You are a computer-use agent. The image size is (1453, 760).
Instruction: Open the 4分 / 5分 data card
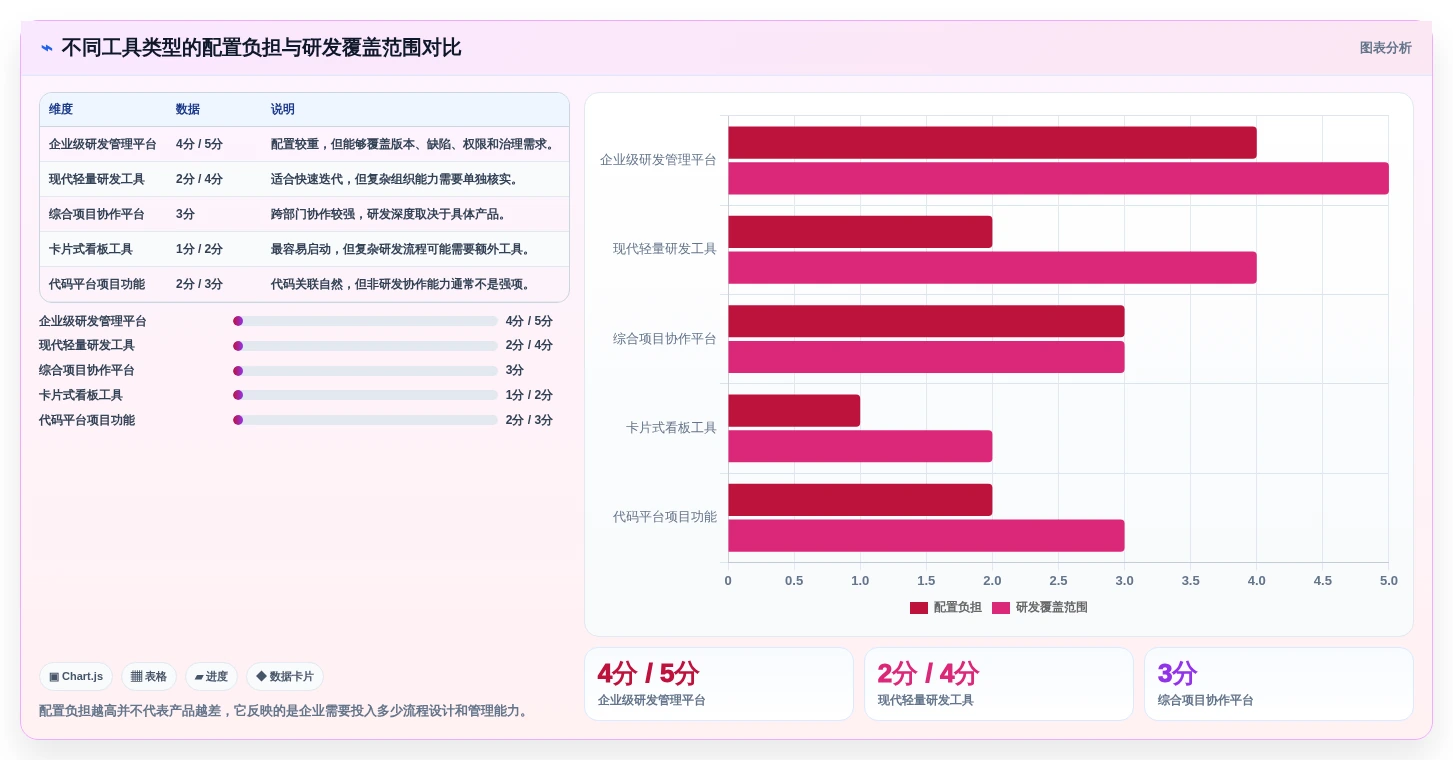[719, 684]
